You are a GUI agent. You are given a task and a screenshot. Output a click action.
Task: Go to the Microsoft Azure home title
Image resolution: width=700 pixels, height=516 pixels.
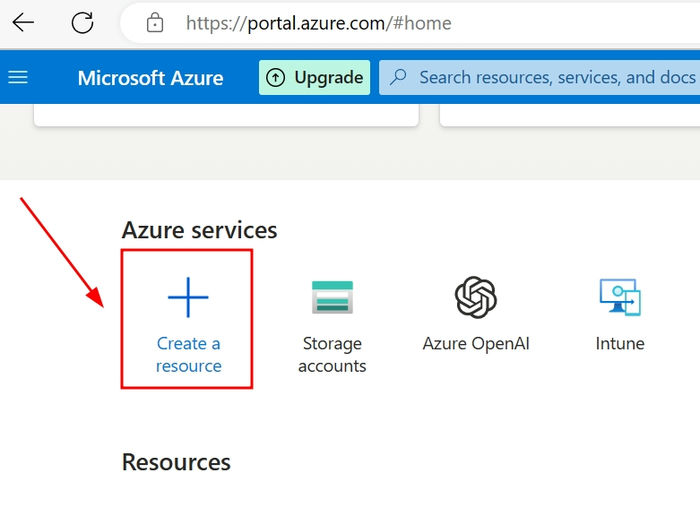click(150, 78)
